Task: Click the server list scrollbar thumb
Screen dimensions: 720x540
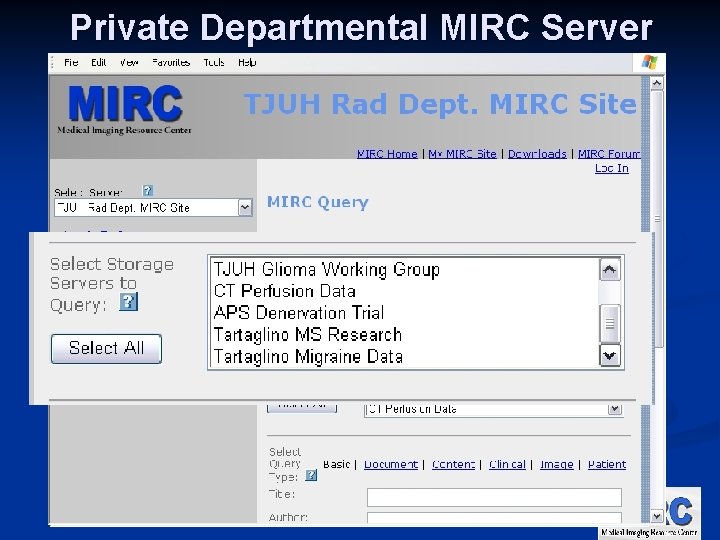Action: (x=610, y=324)
